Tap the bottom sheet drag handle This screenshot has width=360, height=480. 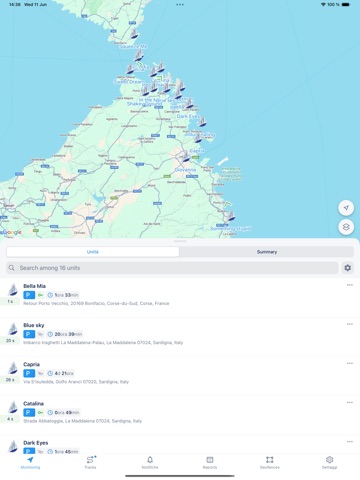(x=180, y=241)
